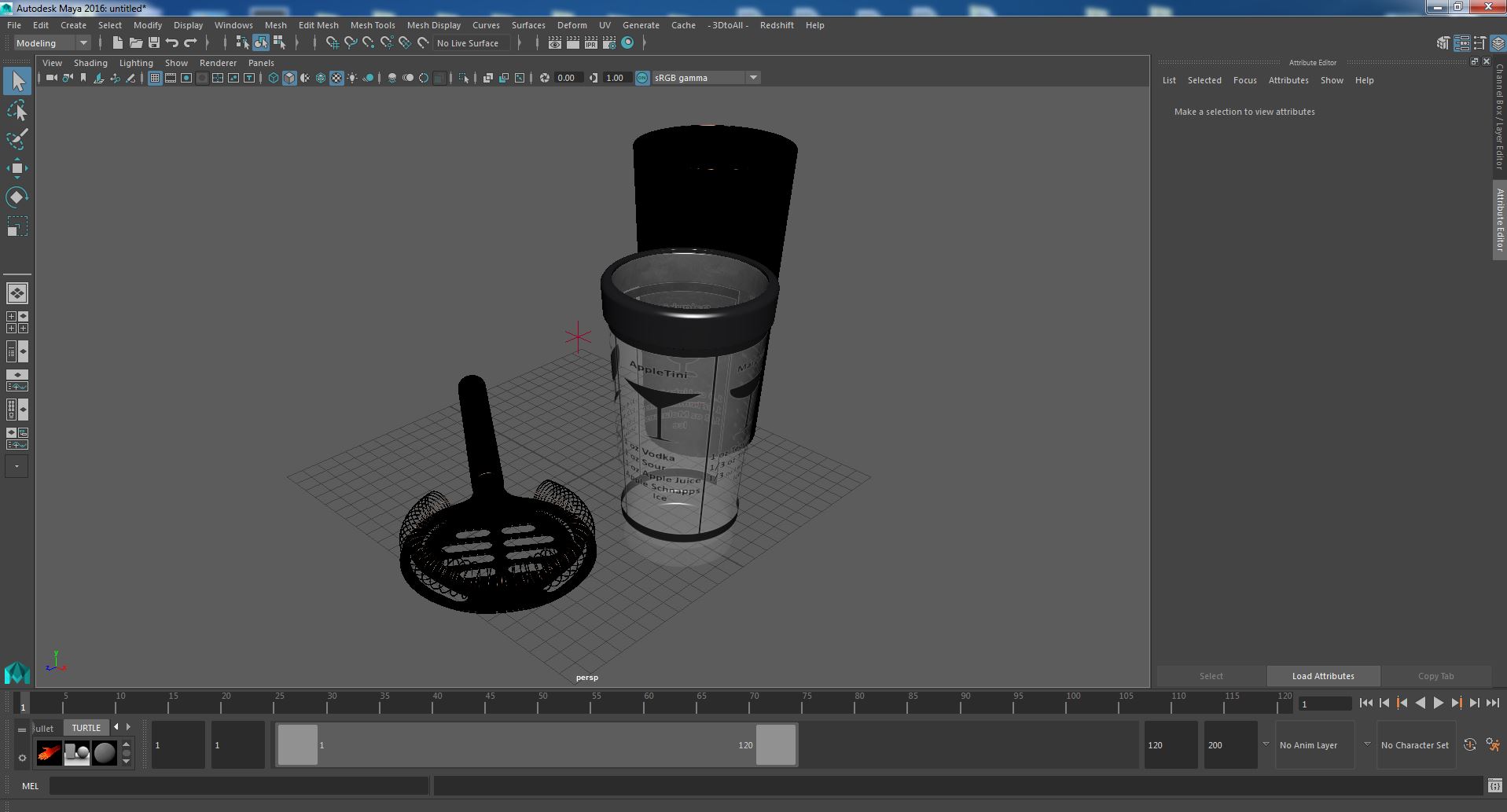Open the No Character Set dropdown
This screenshot has height=812, width=1507.
tap(1415, 744)
